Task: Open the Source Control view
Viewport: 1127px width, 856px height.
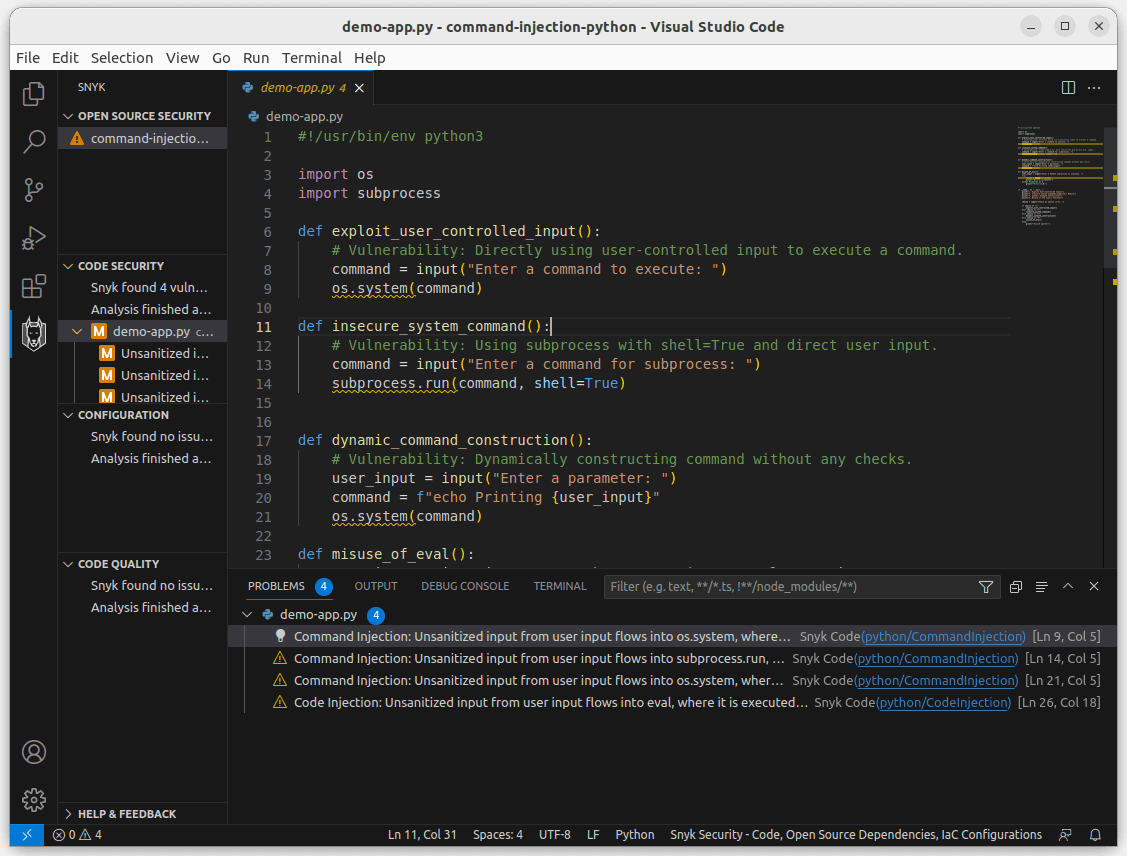Action: coord(34,189)
